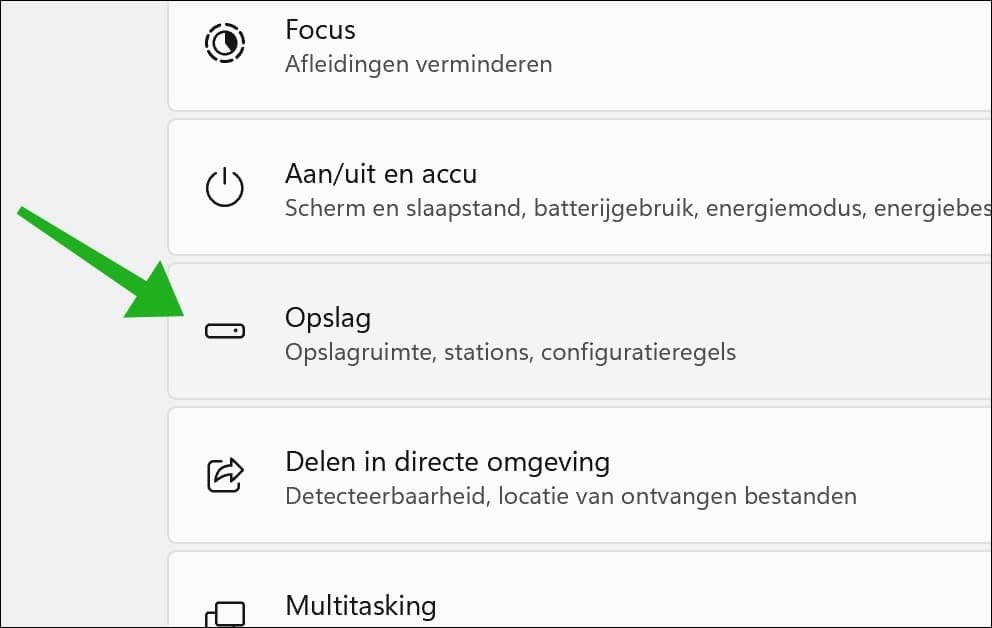Click the Multitasking windows icon

click(x=224, y=612)
